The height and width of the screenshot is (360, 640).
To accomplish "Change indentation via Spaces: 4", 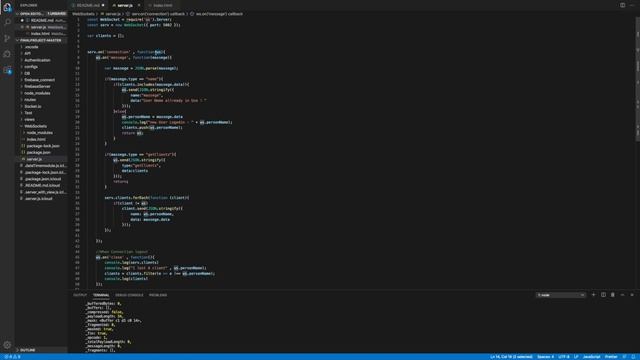I will pyautogui.click(x=545, y=357).
